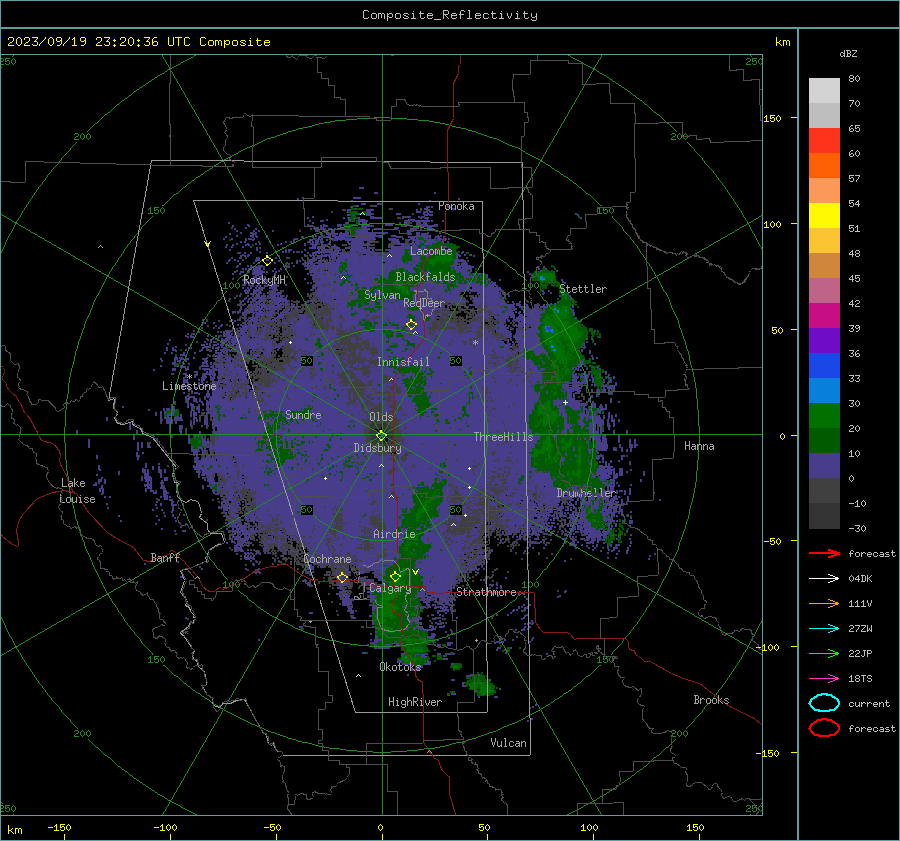This screenshot has width=900, height=841.
Task: Click the cyan 27ZW arrow icon
Action: [824, 628]
